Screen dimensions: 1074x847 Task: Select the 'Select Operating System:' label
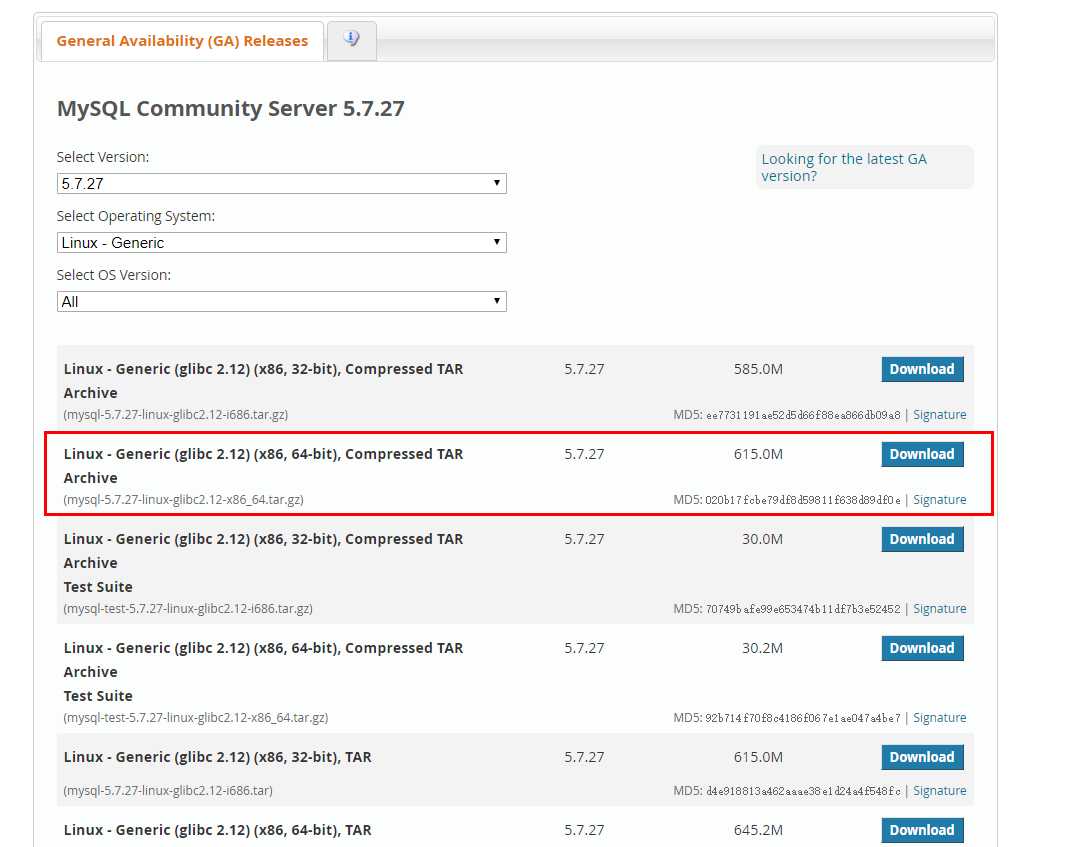coord(136,216)
